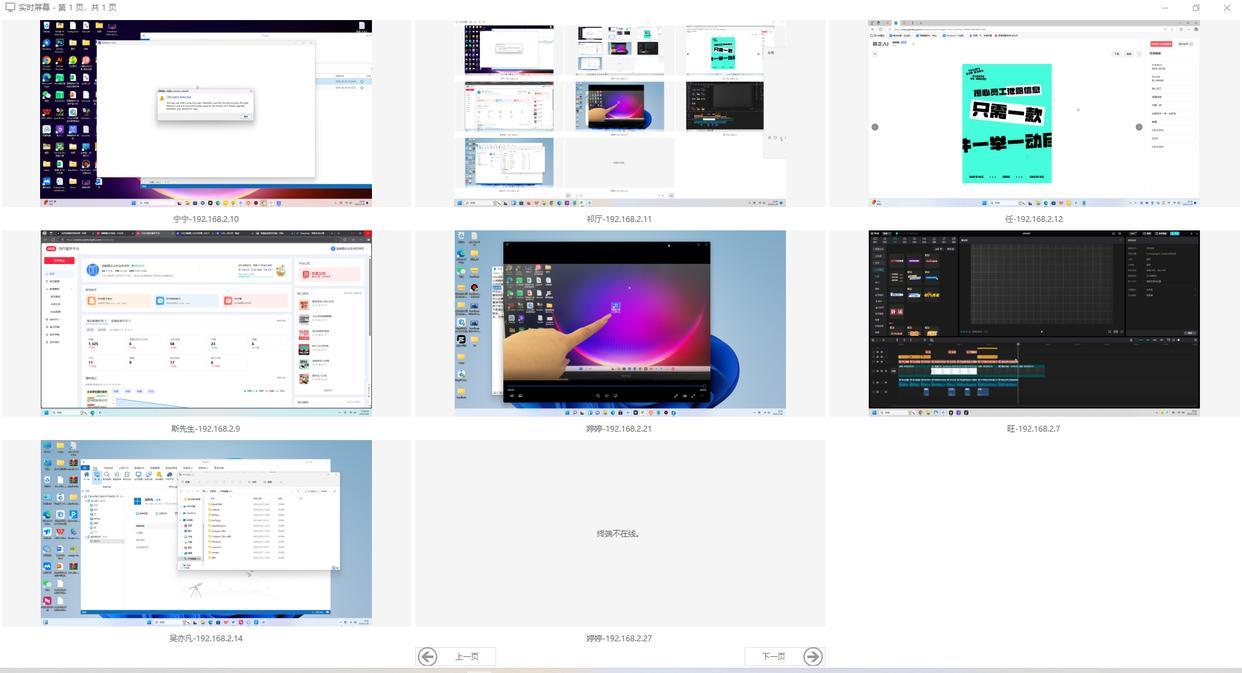The image size is (1242, 673).
Task: Click the 斯先生-192.168.2.9 caption text
Action: tap(206, 429)
